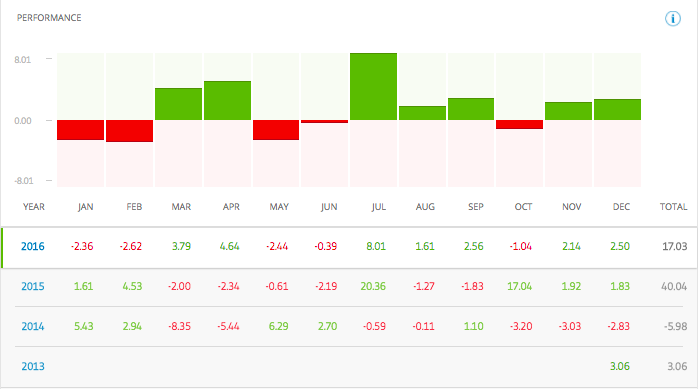Click the July green bar in chart
The height and width of the screenshot is (389, 698).
tap(373, 86)
